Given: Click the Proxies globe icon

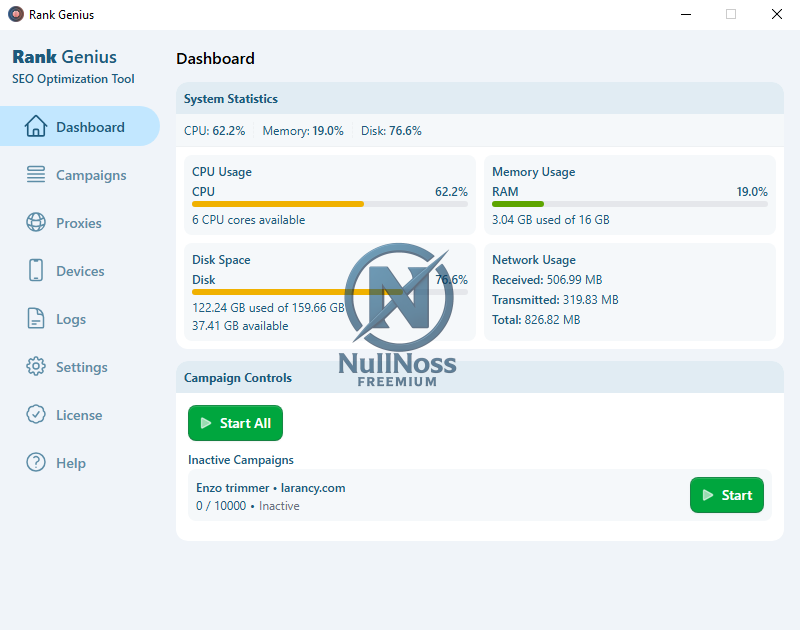Looking at the screenshot, I should pyautogui.click(x=35, y=223).
